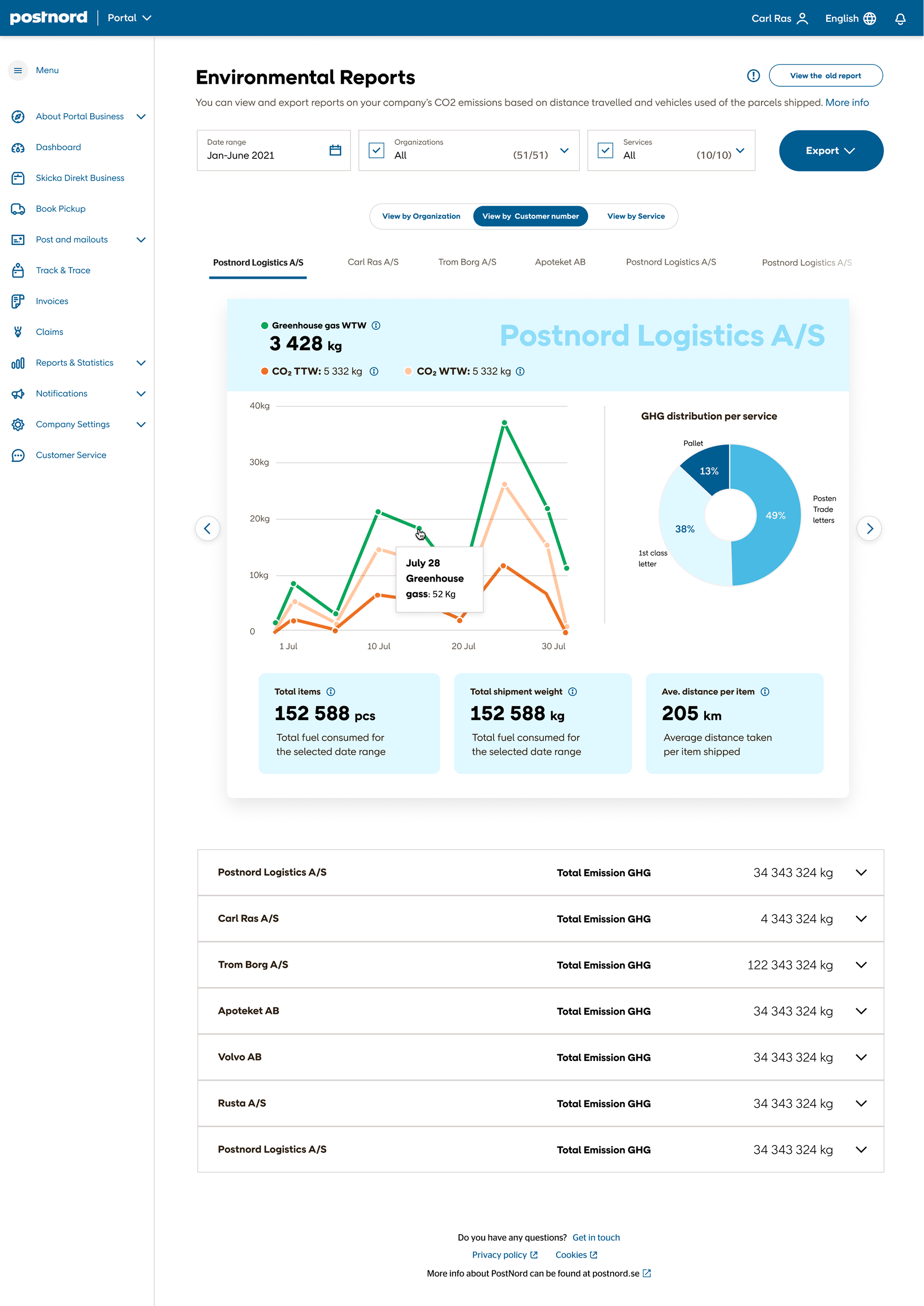924x1306 pixels.
Task: Click the Skicka Direkt Business package icon
Action: click(x=18, y=178)
